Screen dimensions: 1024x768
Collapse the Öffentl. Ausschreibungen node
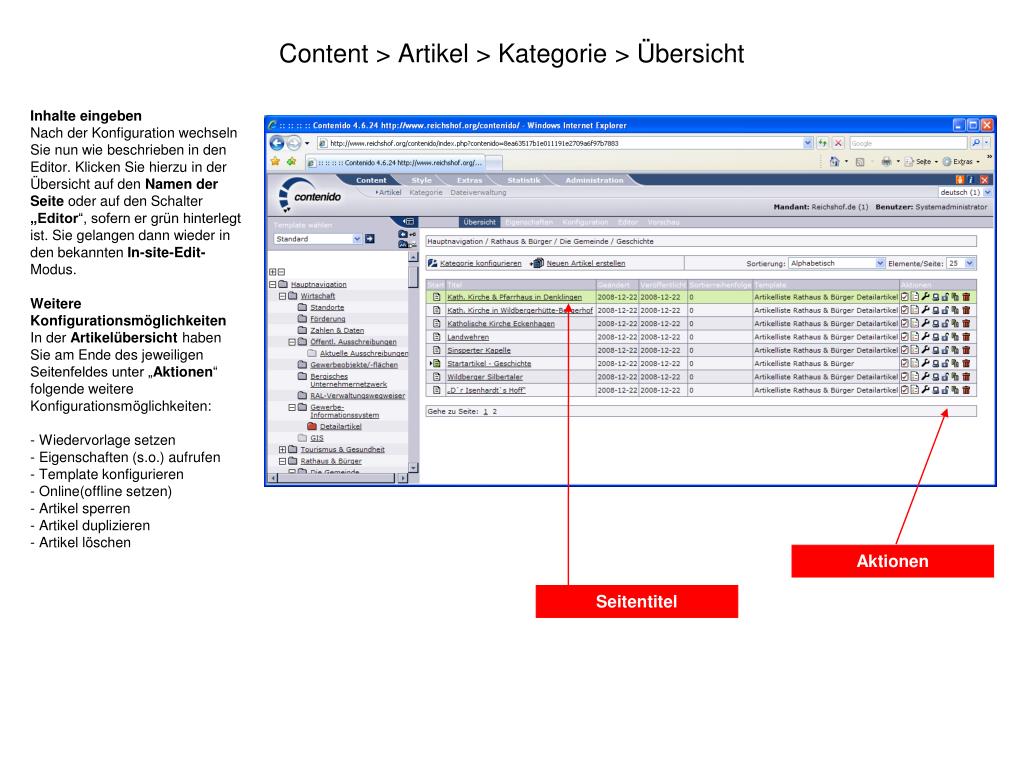[x=292, y=342]
